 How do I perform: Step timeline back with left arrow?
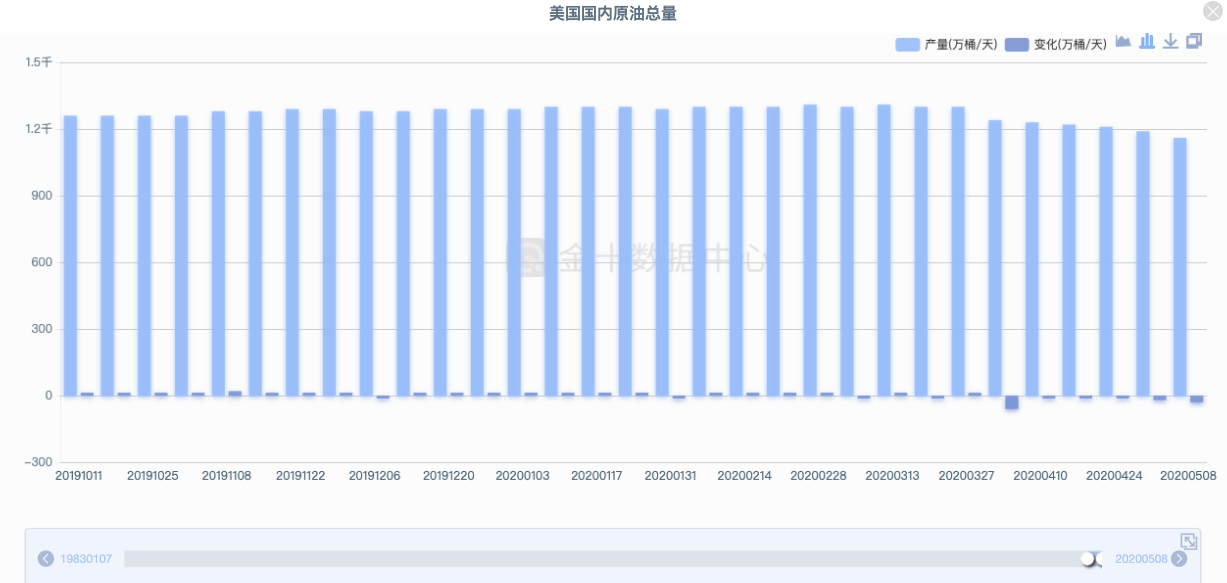(x=46, y=559)
